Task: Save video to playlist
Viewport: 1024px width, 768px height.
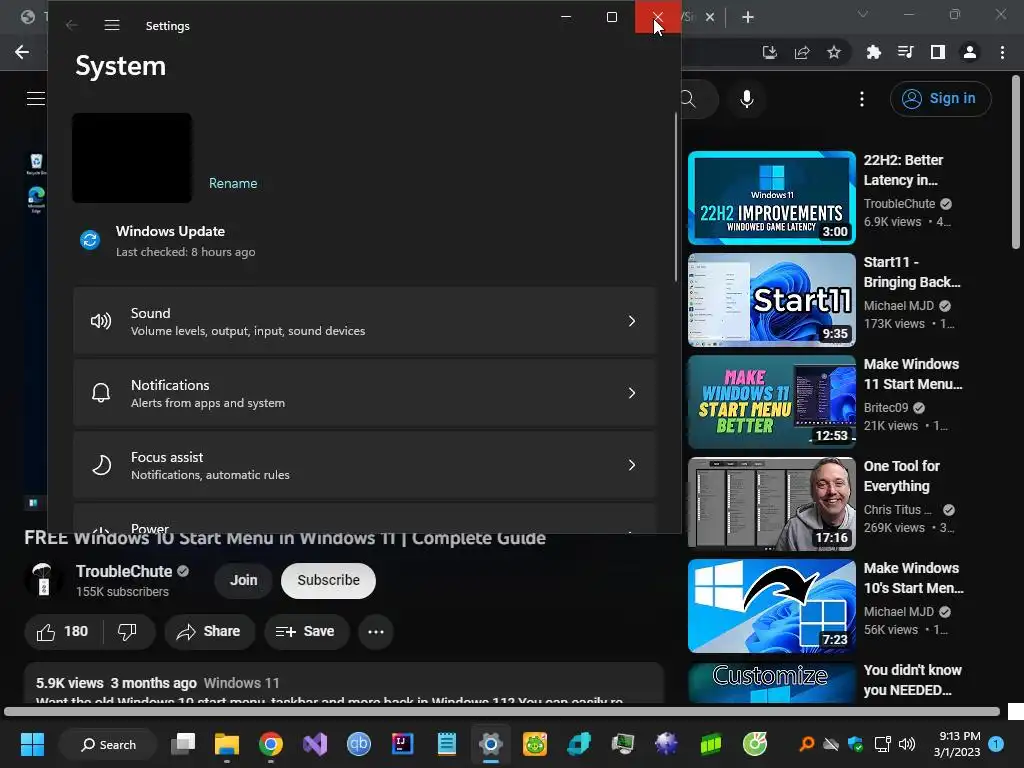Action: click(x=306, y=632)
